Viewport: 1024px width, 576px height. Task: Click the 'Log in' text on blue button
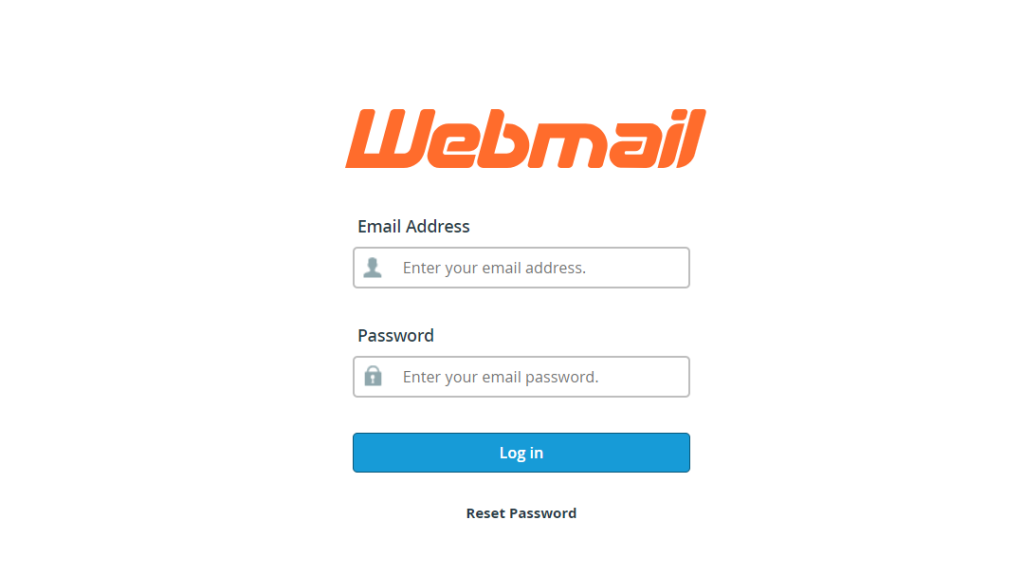[x=521, y=453]
